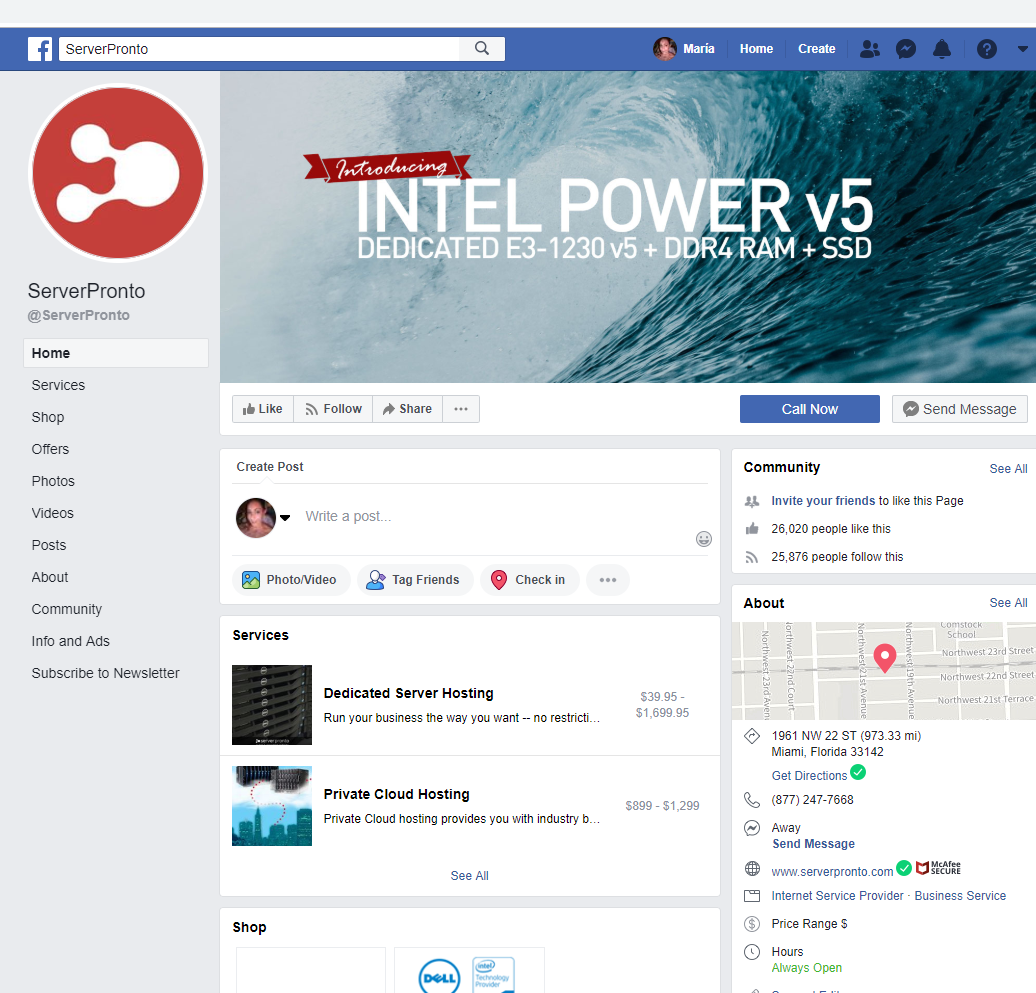Open Private Cloud Hosting thumbnail
The image size is (1036, 993).
click(x=272, y=806)
